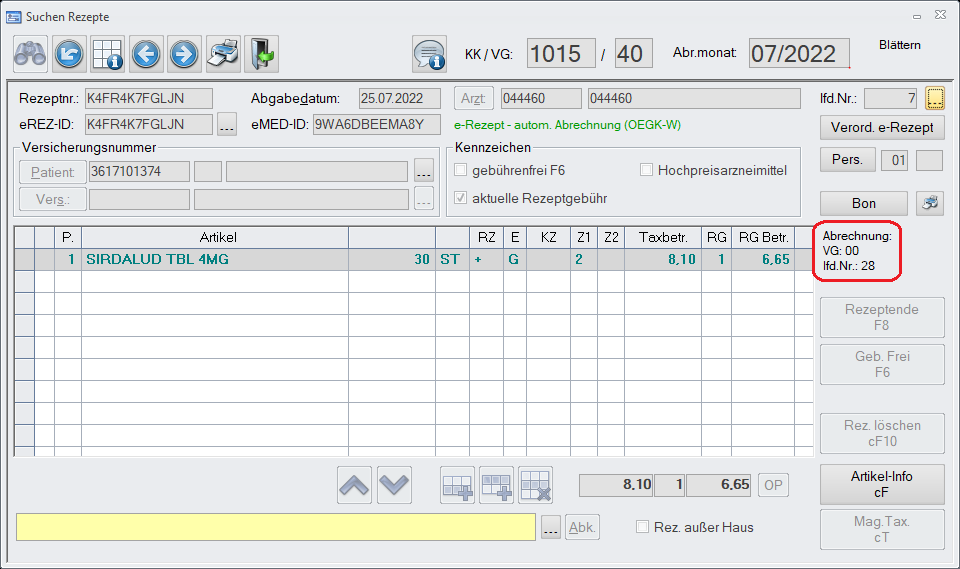Click the Artikel-Info cF button
The width and height of the screenshot is (960, 569).
881,484
